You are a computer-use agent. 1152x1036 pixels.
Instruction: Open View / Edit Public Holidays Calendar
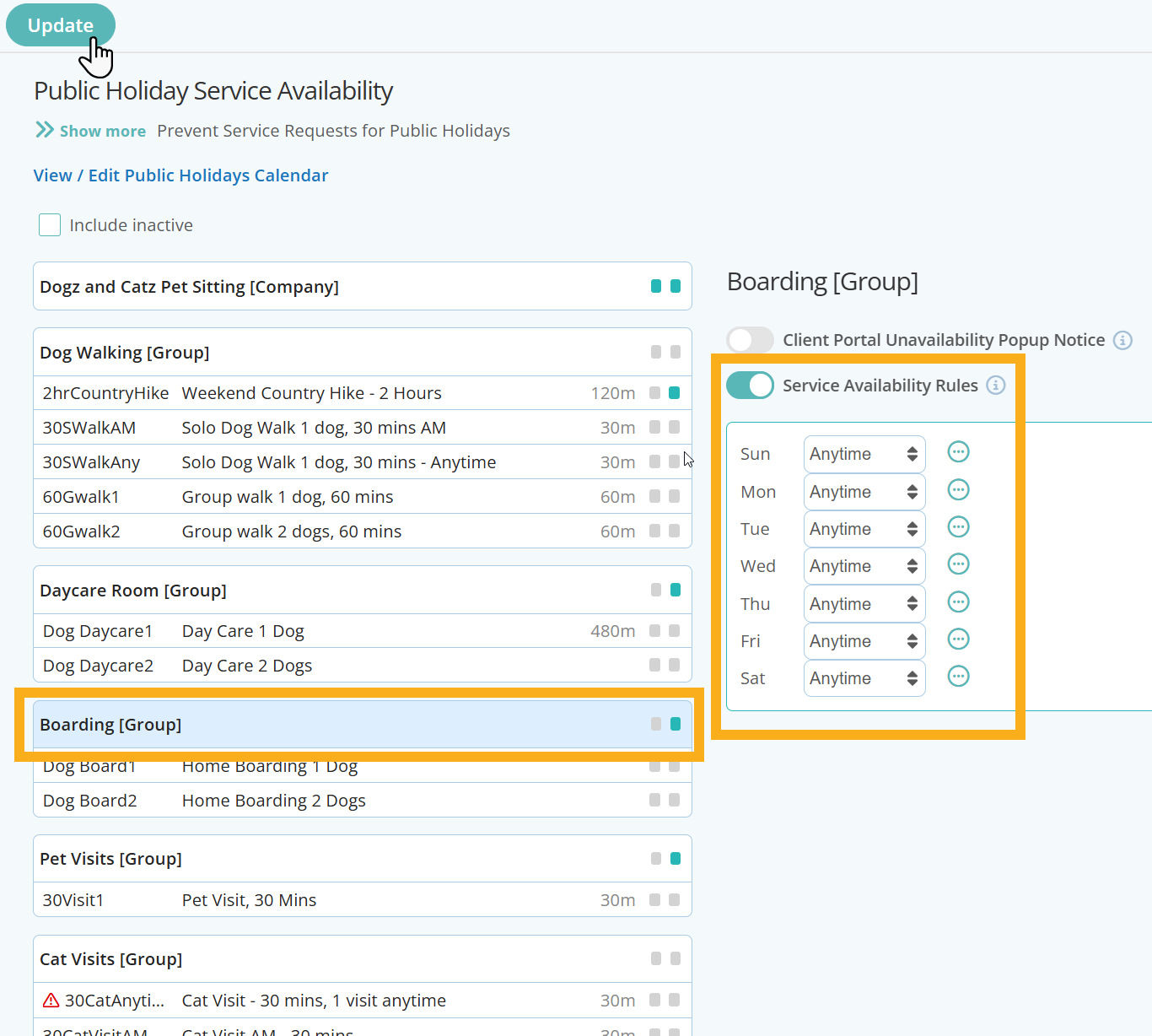point(180,175)
